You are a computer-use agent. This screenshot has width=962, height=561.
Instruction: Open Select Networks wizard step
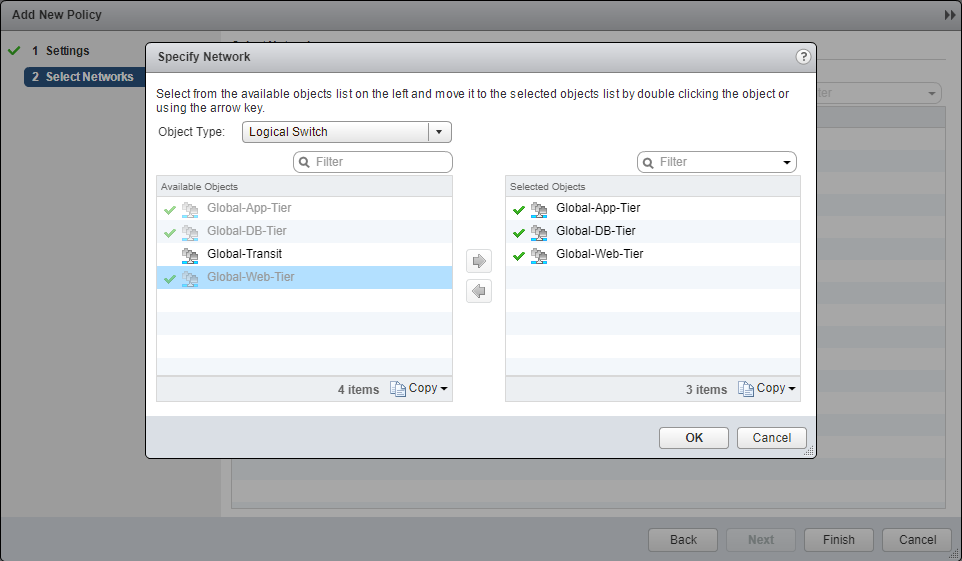(88, 77)
